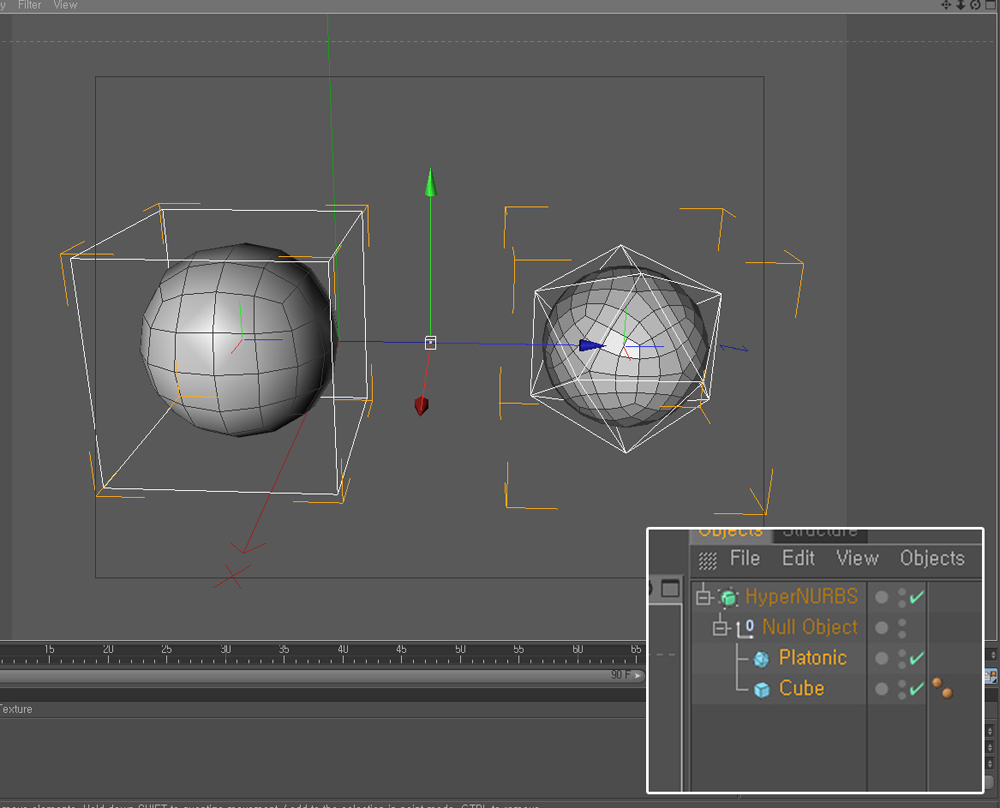This screenshot has width=1000, height=808.
Task: Click the HyperNURBS object icon
Action: [x=729, y=597]
